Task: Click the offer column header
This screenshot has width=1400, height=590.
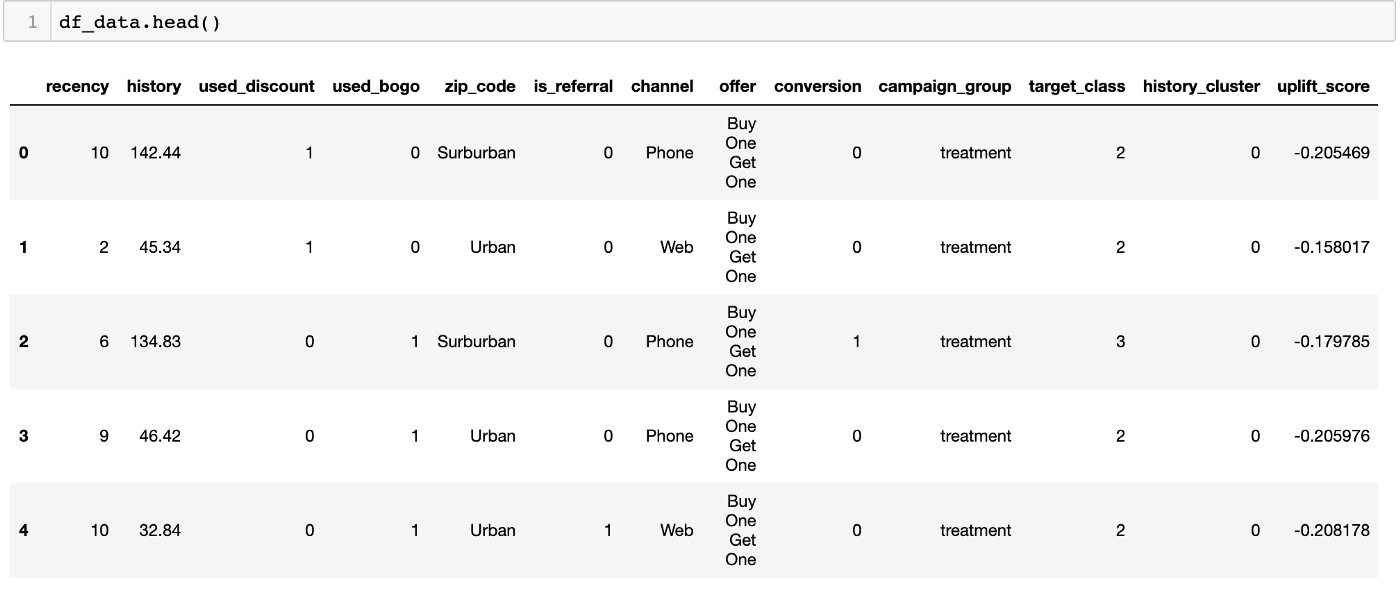Action: pos(737,86)
